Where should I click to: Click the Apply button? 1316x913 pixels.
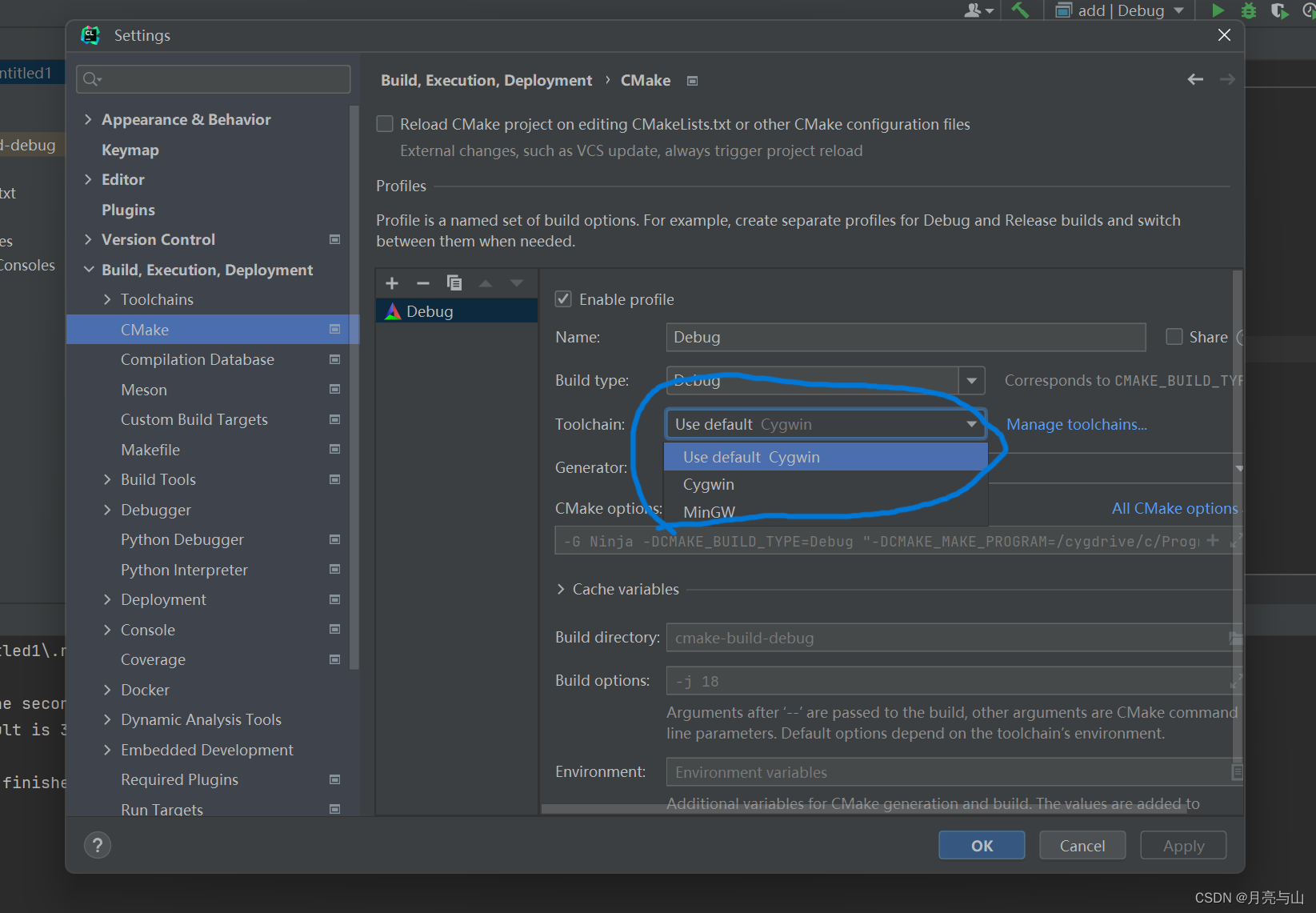pos(1183,846)
